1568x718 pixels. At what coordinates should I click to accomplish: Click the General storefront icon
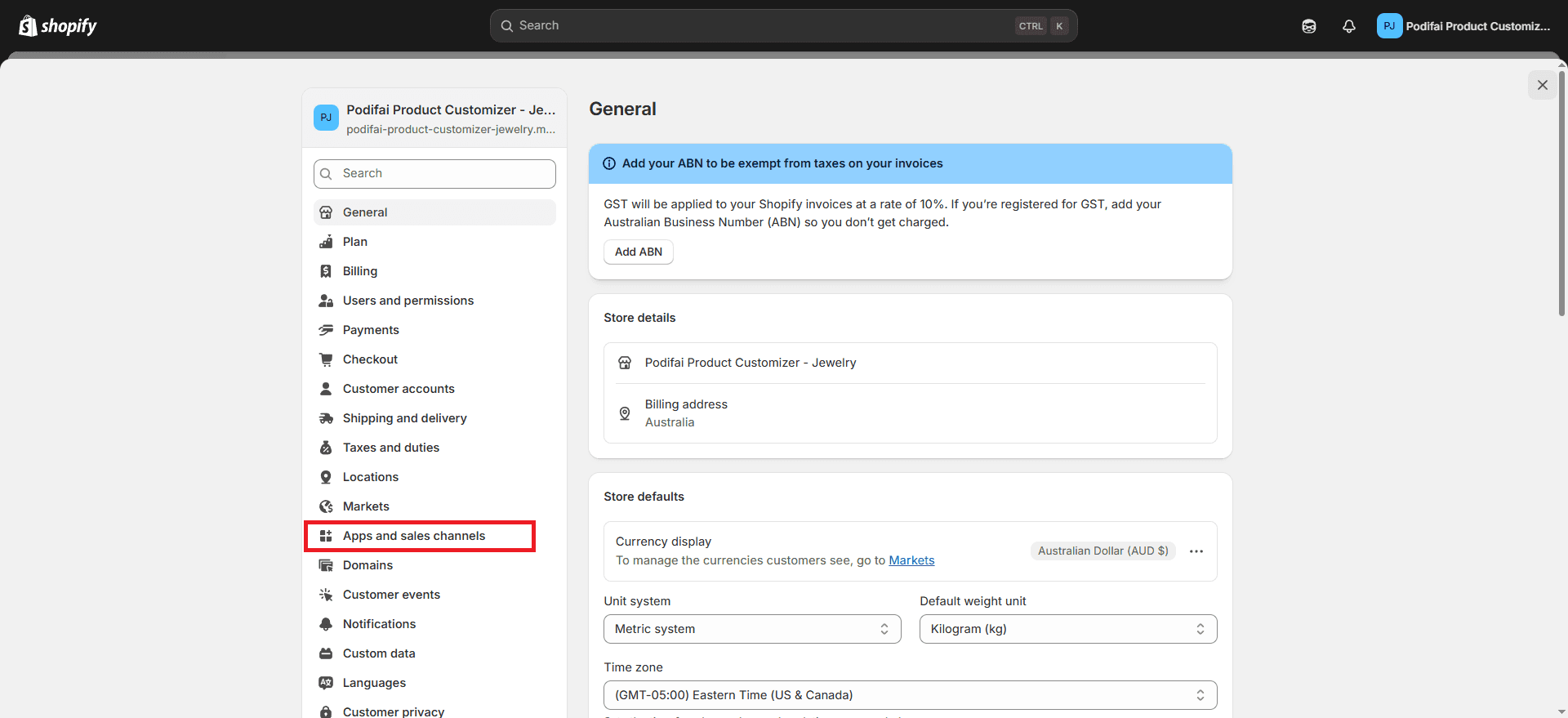tap(326, 212)
